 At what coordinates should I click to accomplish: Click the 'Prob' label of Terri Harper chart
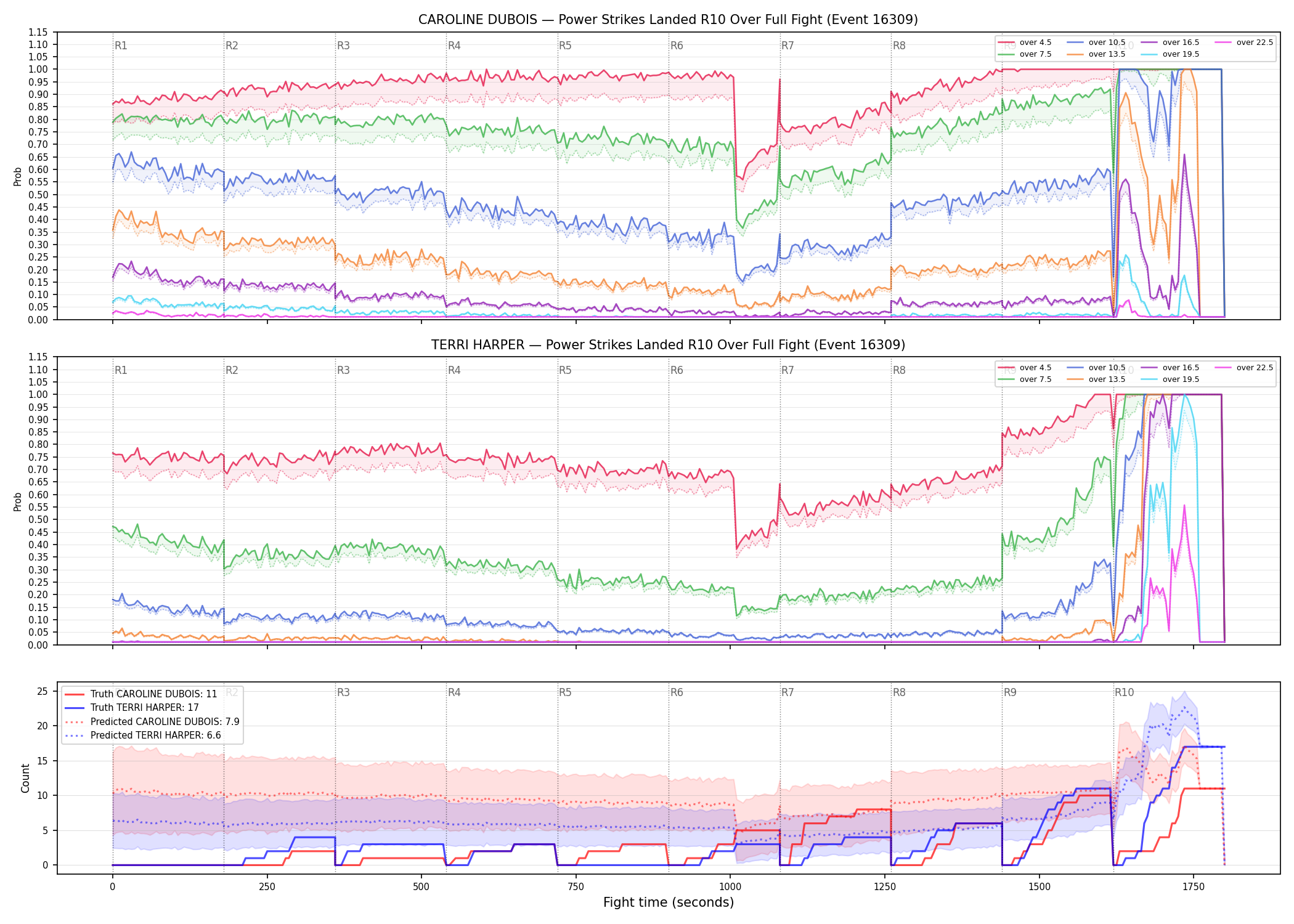coord(18,501)
